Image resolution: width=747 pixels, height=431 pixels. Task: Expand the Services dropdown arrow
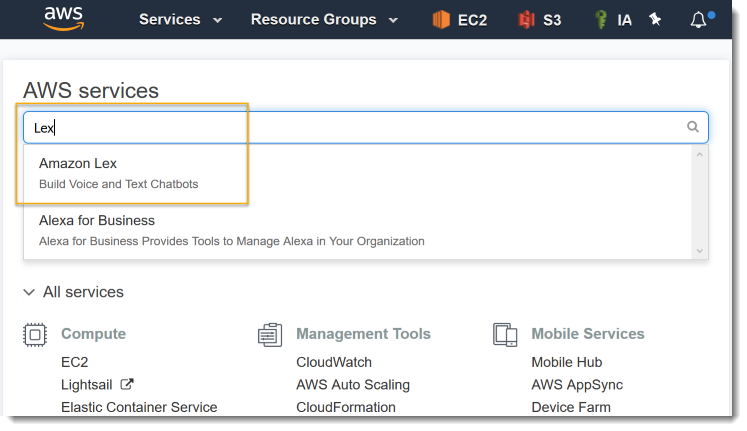[217, 20]
